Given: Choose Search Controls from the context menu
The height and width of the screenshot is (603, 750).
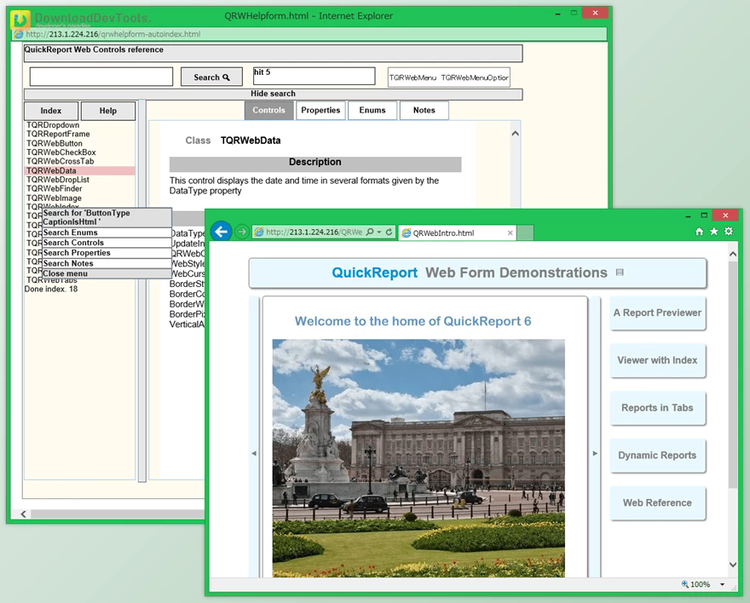Looking at the screenshot, I should tap(107, 243).
